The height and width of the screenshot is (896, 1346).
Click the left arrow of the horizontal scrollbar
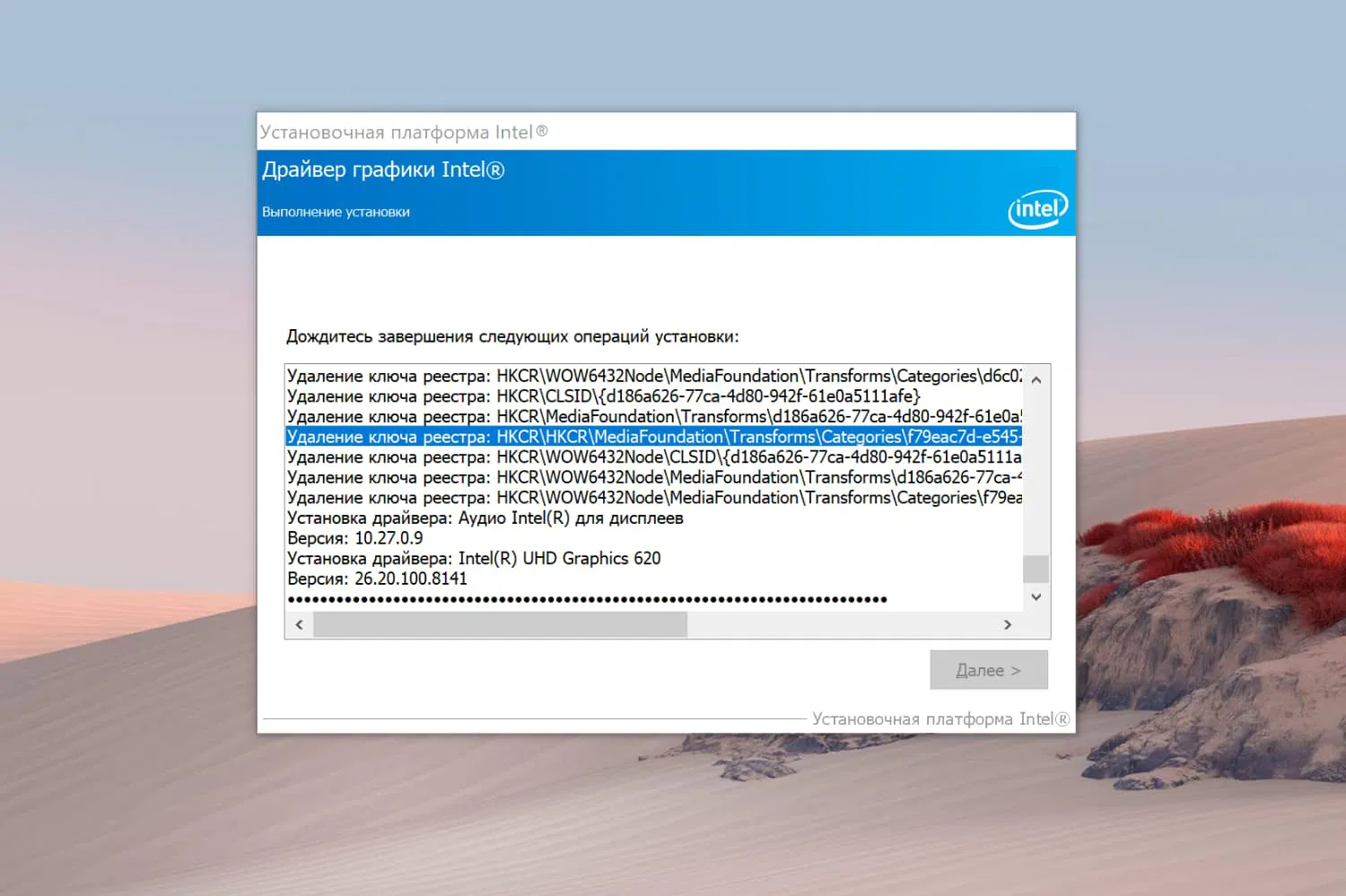pos(299,624)
